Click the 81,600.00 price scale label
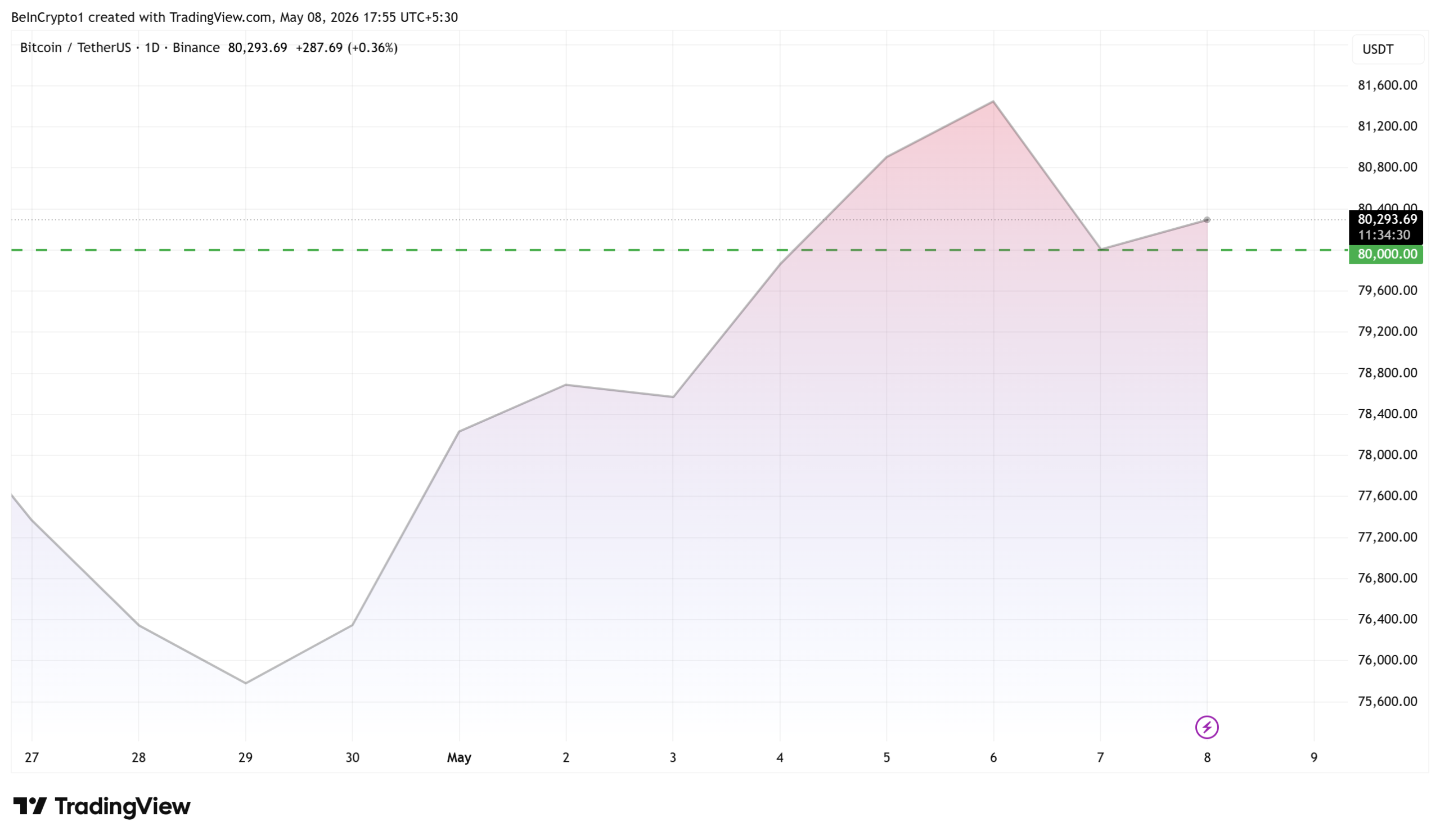Viewport: 1440px width, 840px height. (x=1387, y=85)
